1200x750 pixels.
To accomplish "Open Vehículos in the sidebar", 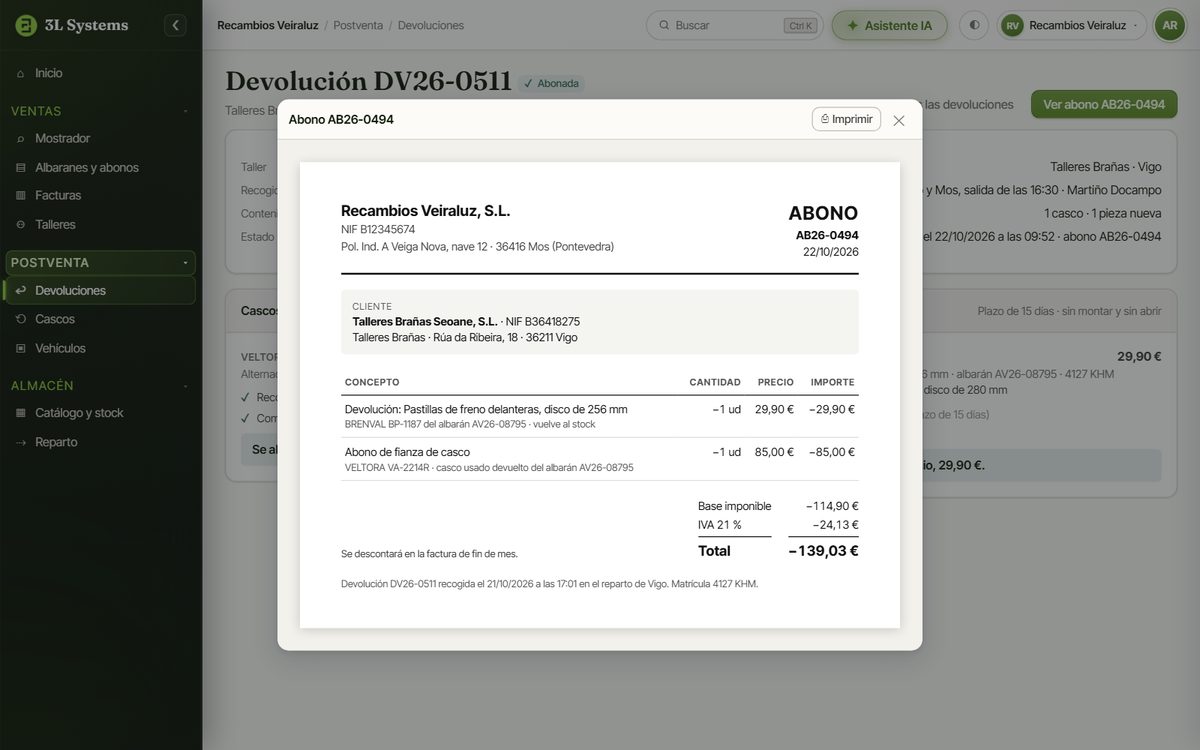I will pyautogui.click(x=101, y=348).
